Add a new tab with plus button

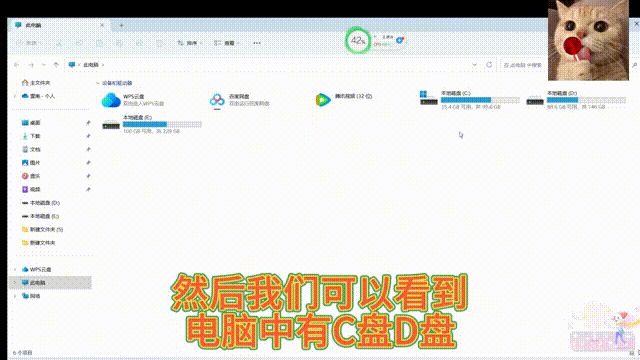click(121, 25)
